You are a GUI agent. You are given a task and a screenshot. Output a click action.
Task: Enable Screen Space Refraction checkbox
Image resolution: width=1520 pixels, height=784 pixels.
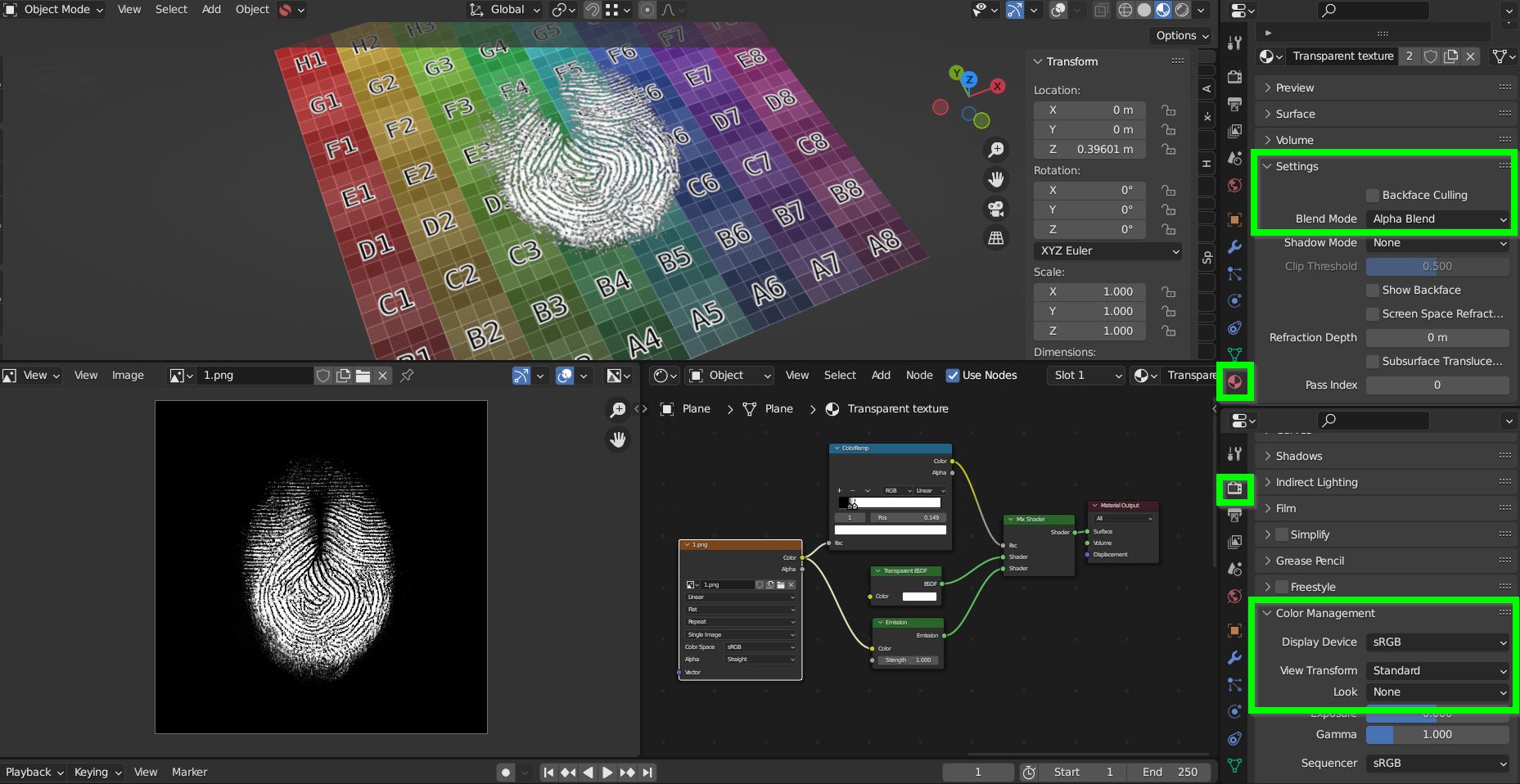click(1373, 313)
